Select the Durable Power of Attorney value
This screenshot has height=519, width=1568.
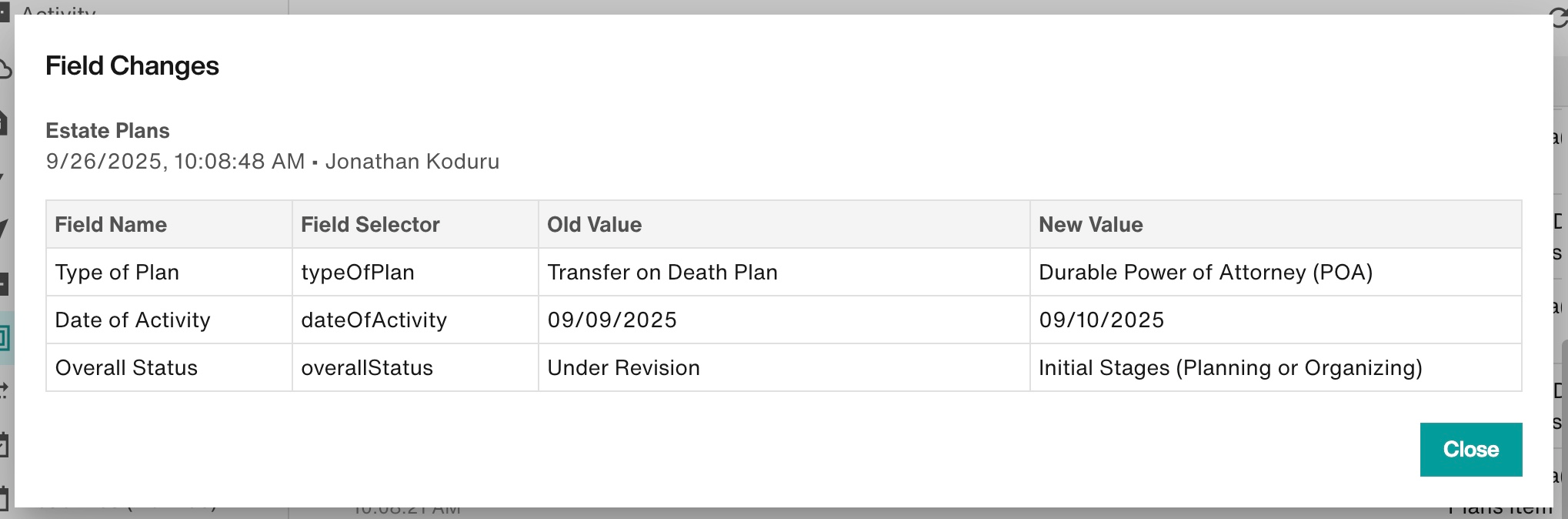[x=1206, y=272]
